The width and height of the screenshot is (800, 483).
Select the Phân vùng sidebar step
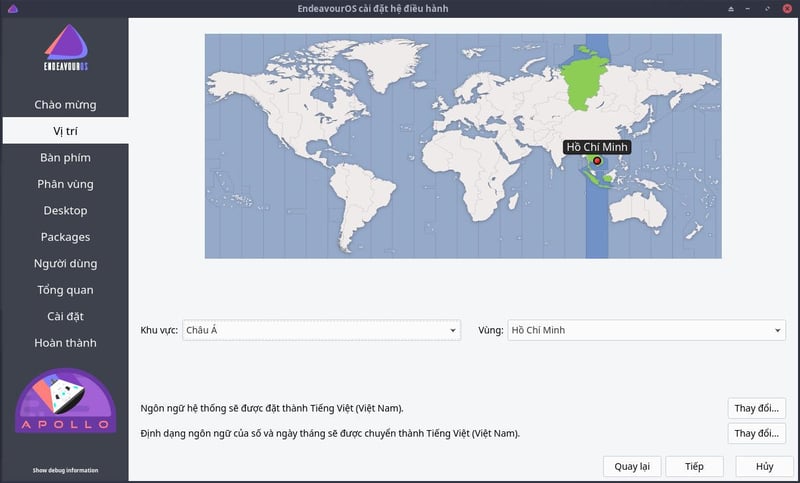pos(65,184)
